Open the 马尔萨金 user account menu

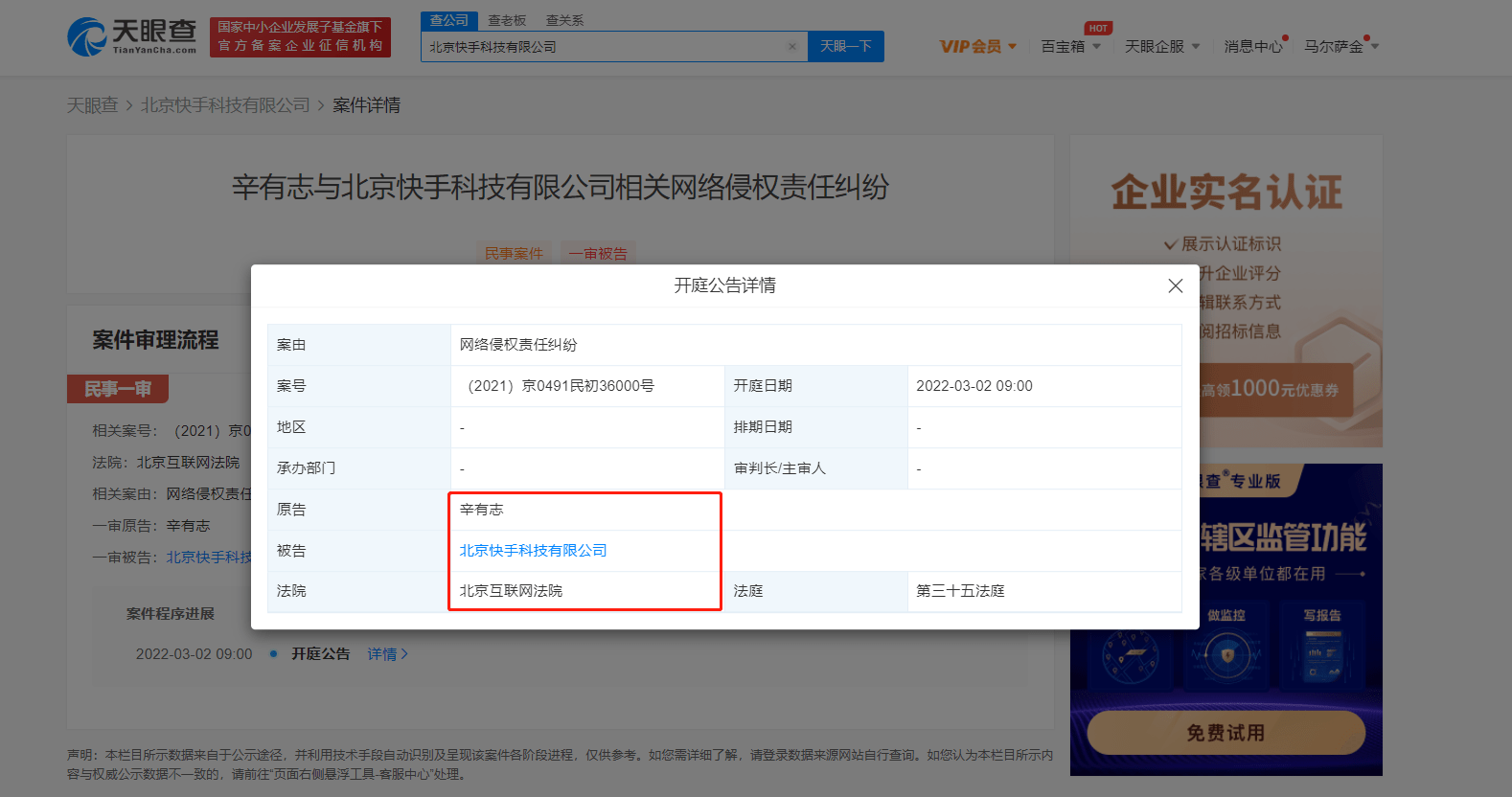(1340, 46)
